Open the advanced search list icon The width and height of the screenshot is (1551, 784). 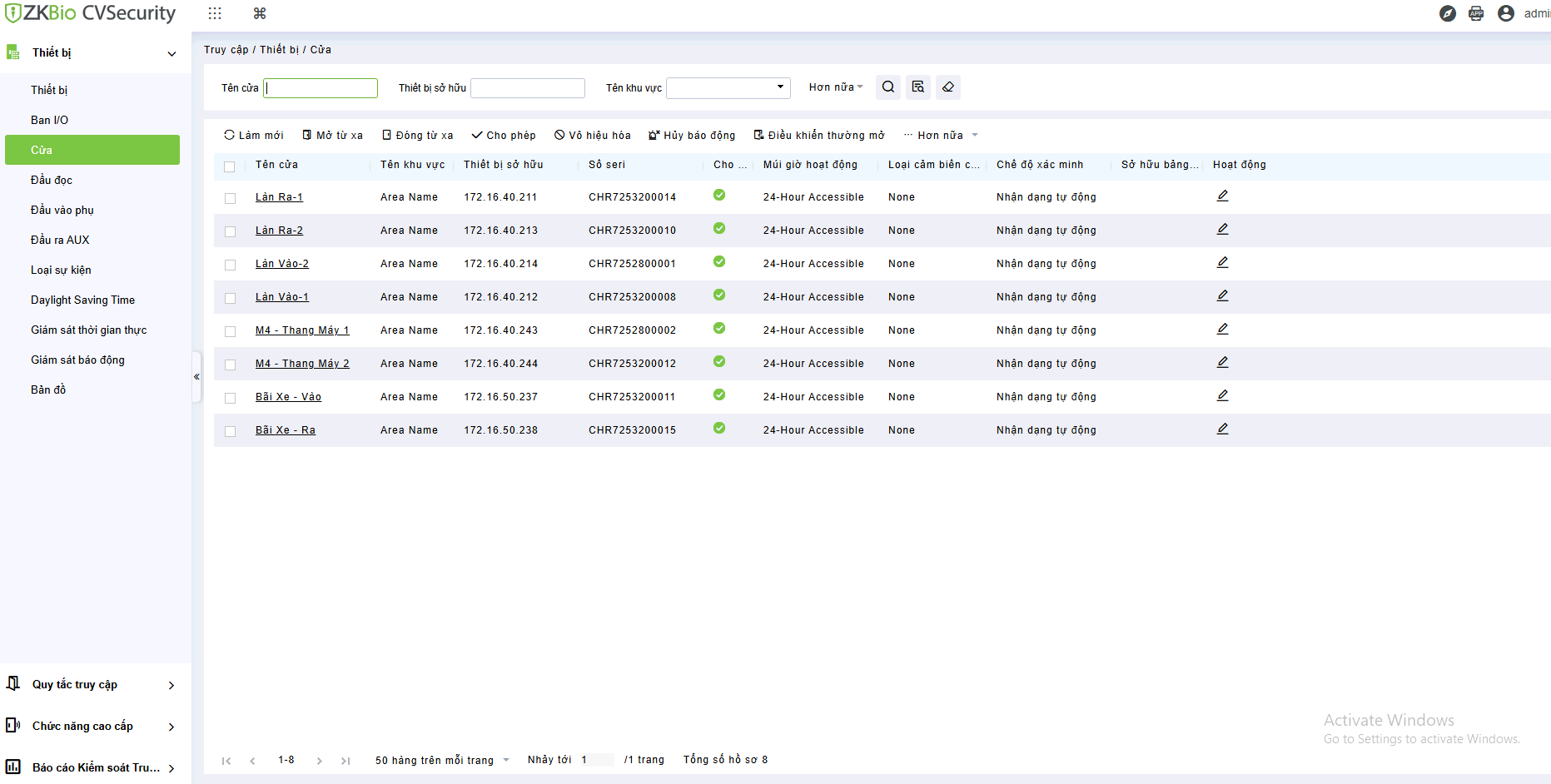918,87
